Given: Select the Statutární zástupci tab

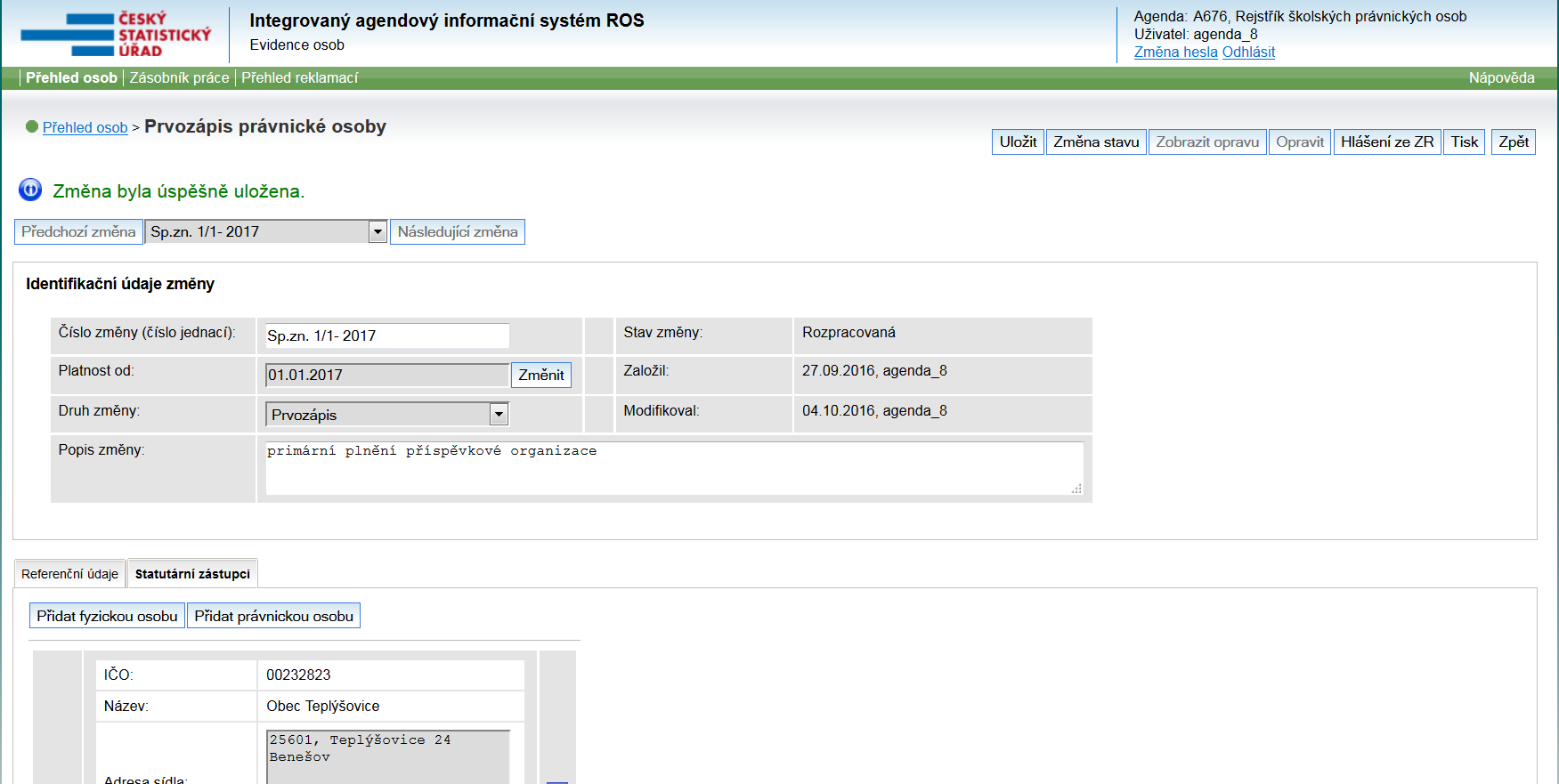Looking at the screenshot, I should tap(192, 574).
